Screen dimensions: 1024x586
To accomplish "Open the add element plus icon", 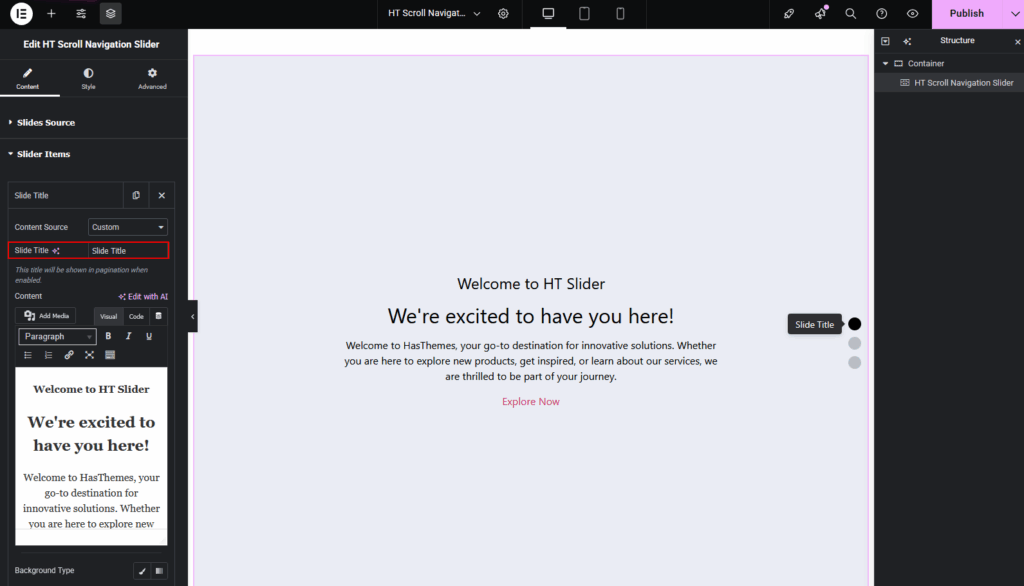I will click(51, 14).
